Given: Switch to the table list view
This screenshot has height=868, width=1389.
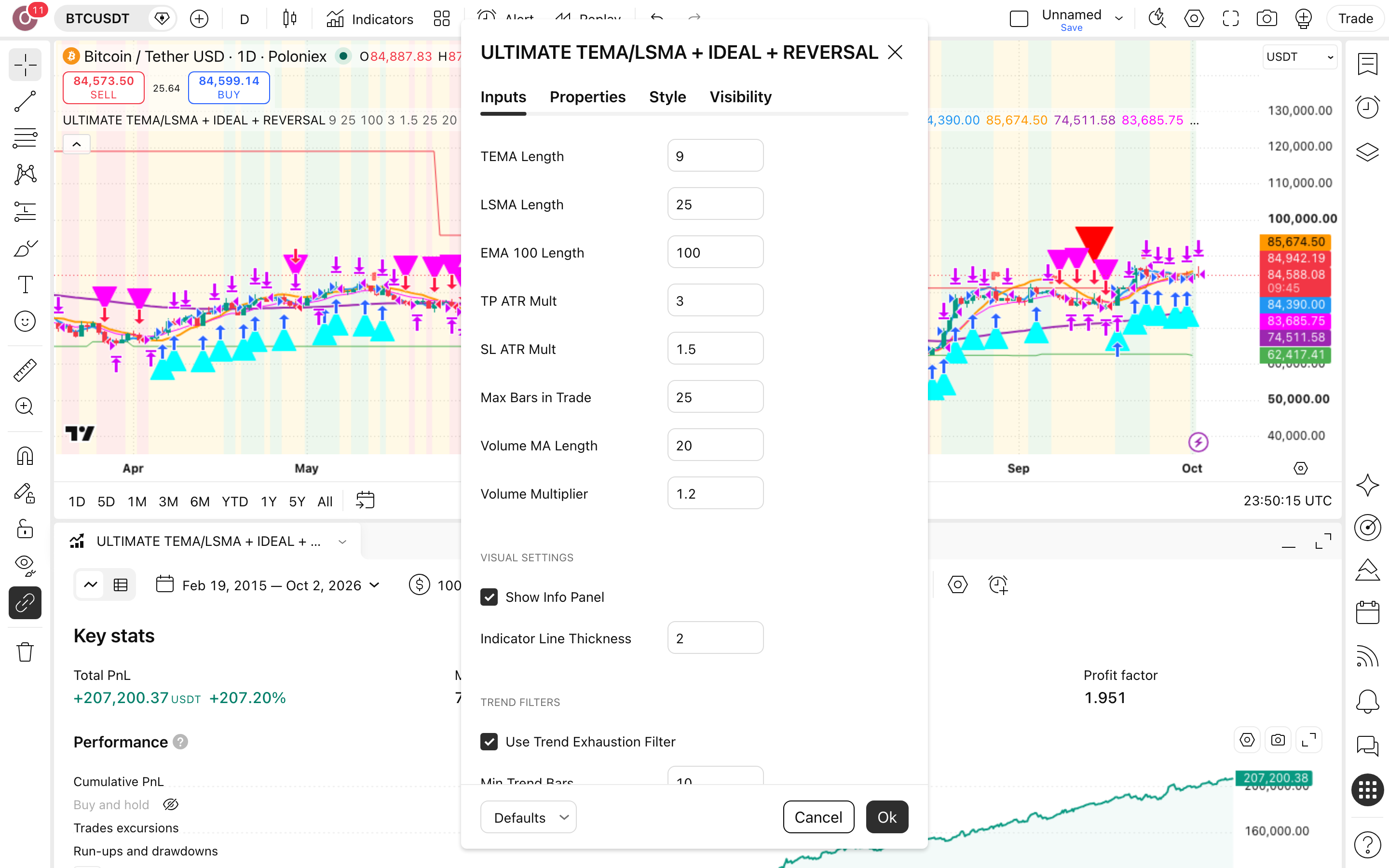Looking at the screenshot, I should [x=121, y=585].
